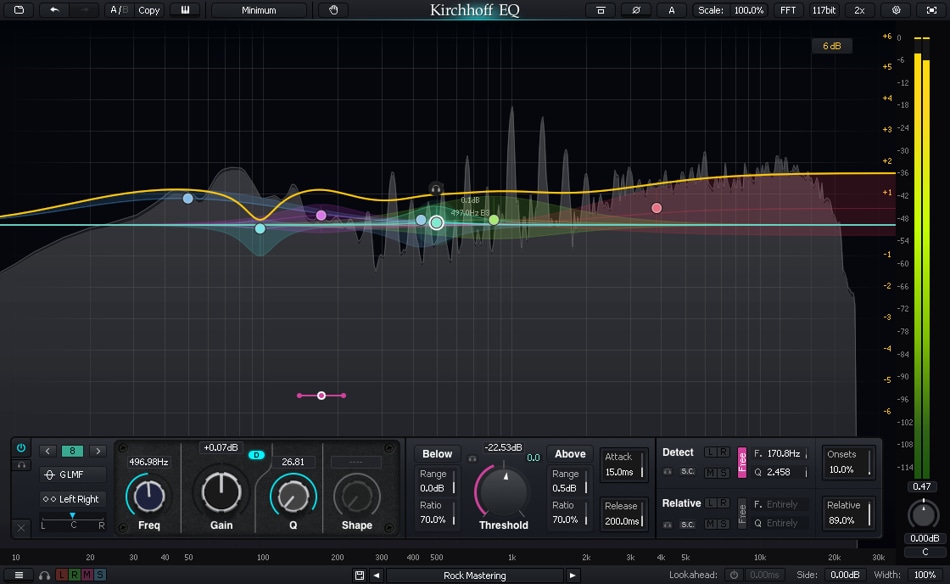
Task: Toggle the A/B comparison button
Action: [118, 10]
